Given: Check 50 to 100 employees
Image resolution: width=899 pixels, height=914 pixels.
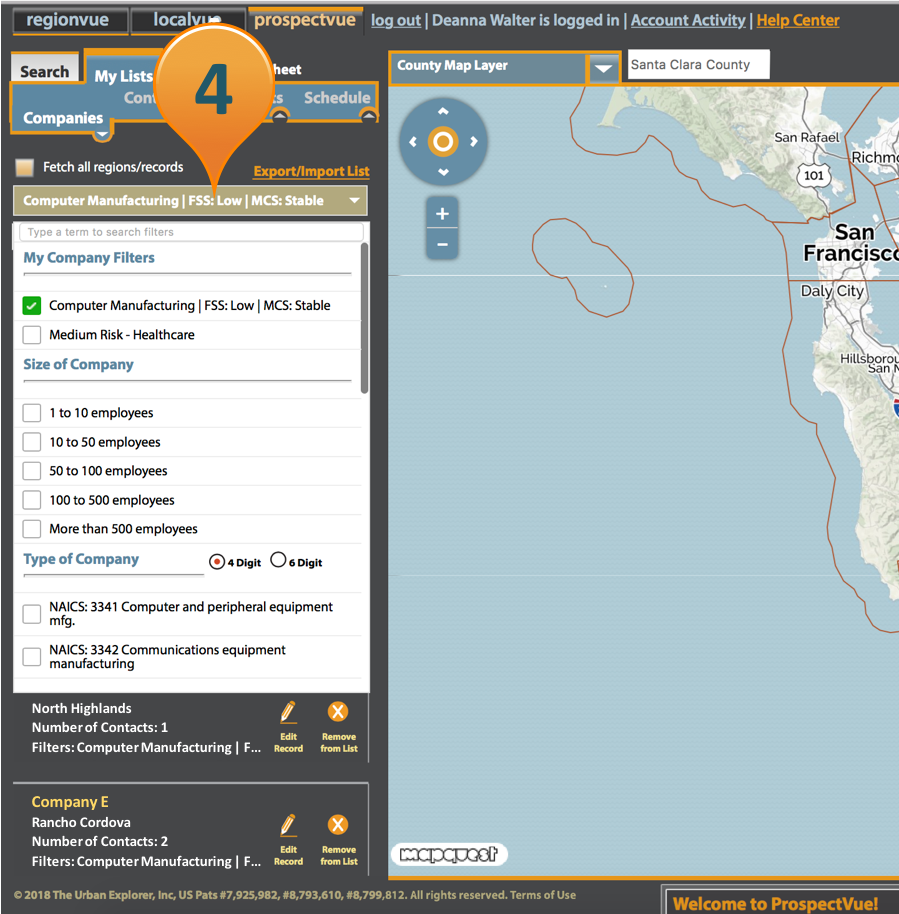Looking at the screenshot, I should pyautogui.click(x=31, y=470).
